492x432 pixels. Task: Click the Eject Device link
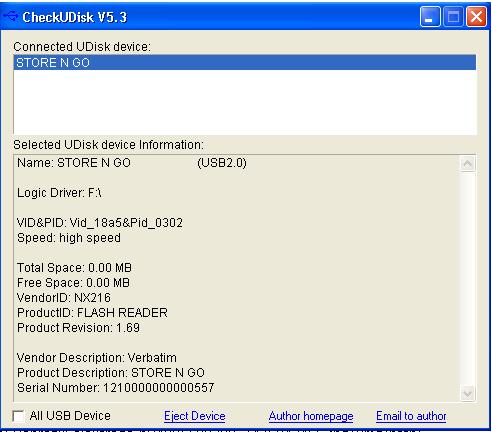click(x=195, y=416)
